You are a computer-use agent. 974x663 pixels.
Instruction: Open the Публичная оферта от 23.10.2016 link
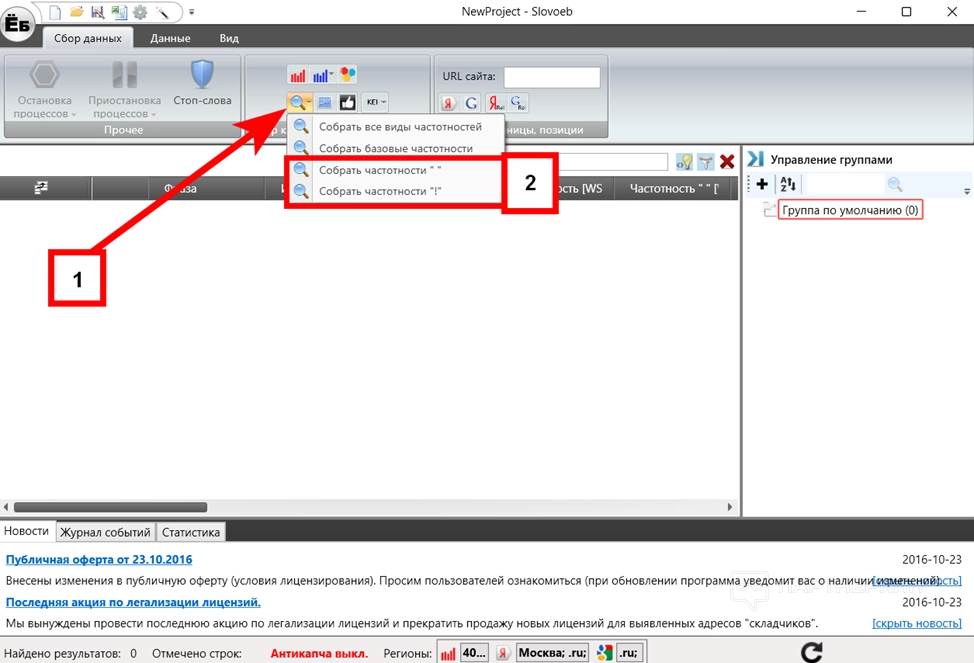pyautogui.click(x=99, y=559)
